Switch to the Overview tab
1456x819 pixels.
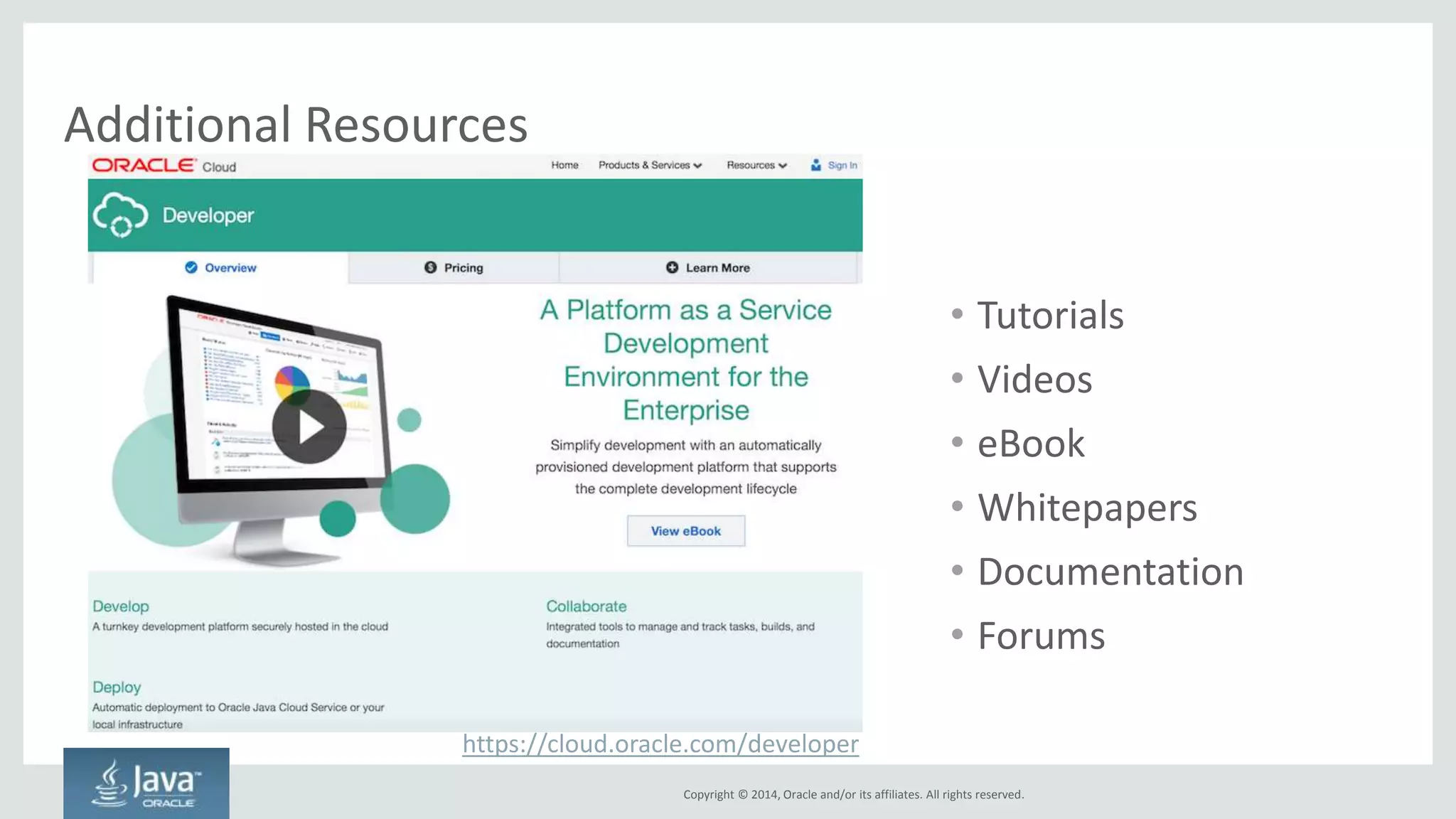pos(220,268)
